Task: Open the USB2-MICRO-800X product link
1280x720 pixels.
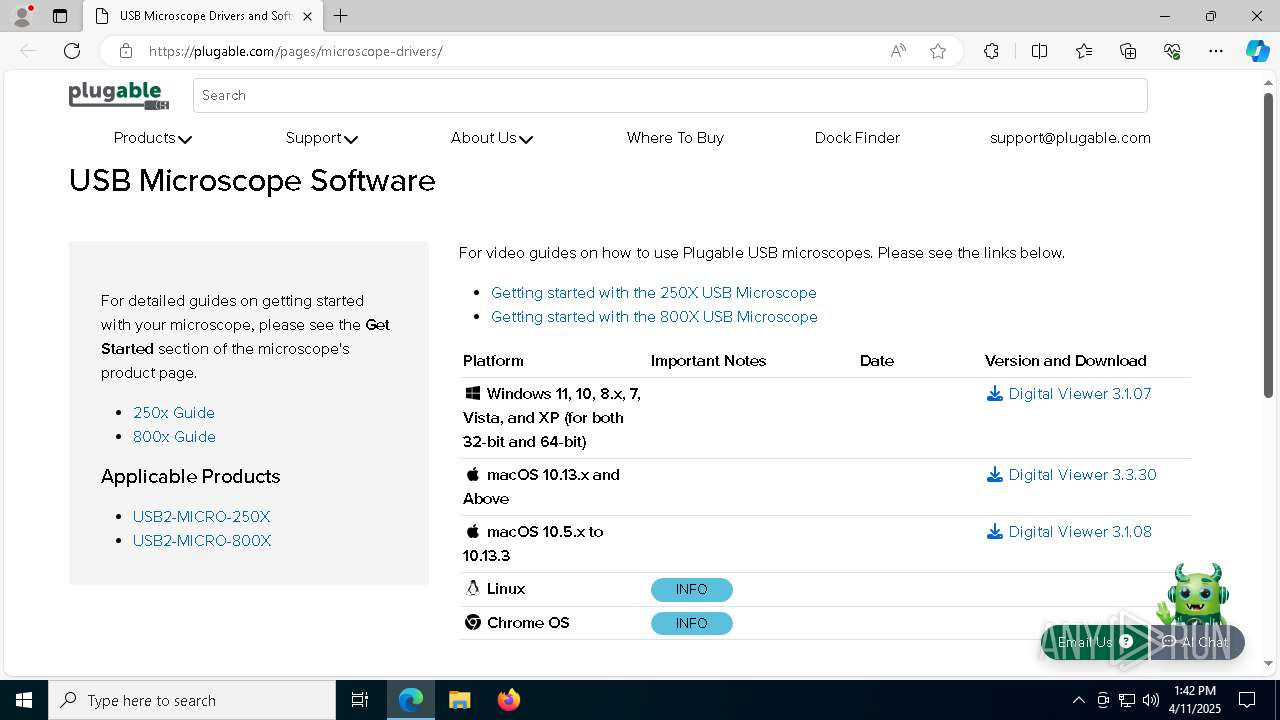Action: tap(202, 541)
